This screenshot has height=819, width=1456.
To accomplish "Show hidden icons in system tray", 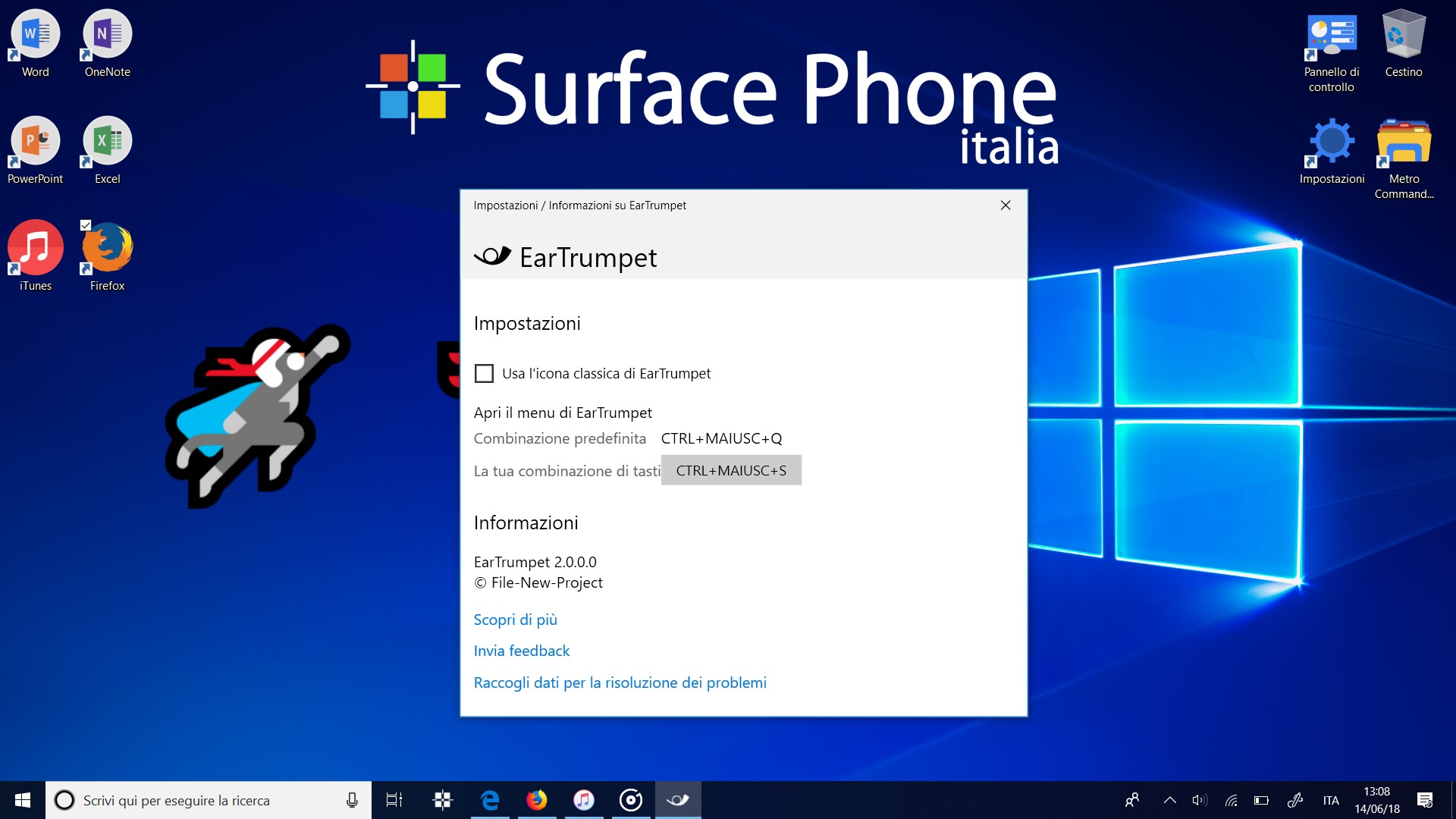I will pyautogui.click(x=1170, y=800).
